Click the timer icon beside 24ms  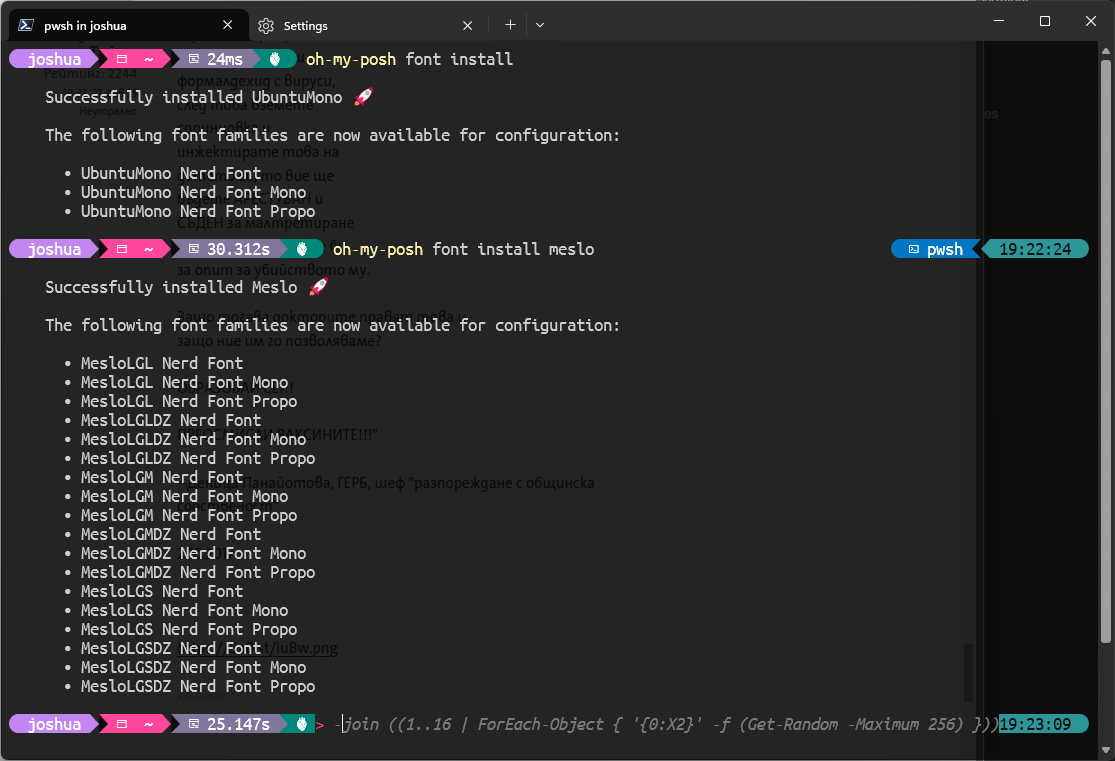click(x=193, y=59)
